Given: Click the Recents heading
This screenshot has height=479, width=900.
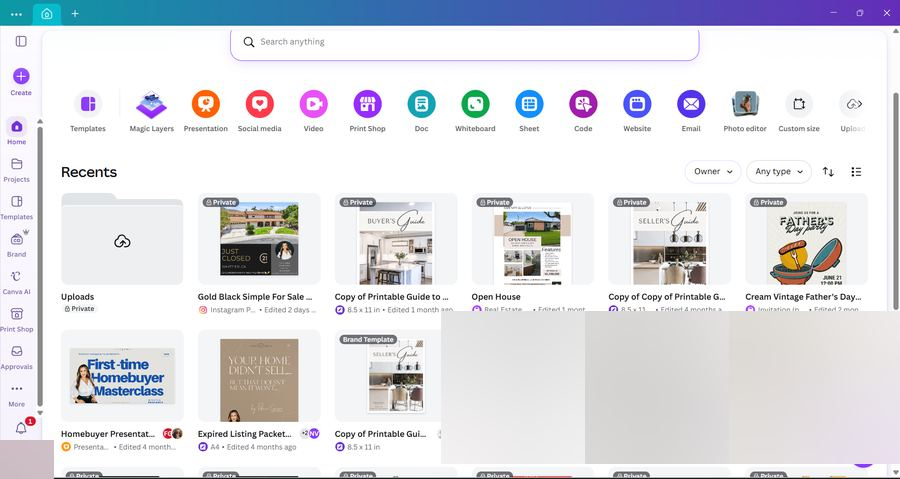Looking at the screenshot, I should point(89,172).
